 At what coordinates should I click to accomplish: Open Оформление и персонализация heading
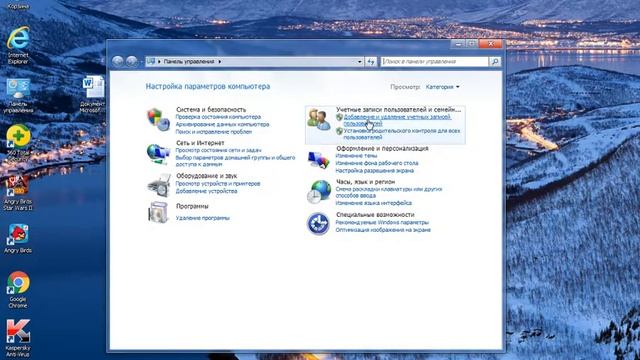coord(382,149)
